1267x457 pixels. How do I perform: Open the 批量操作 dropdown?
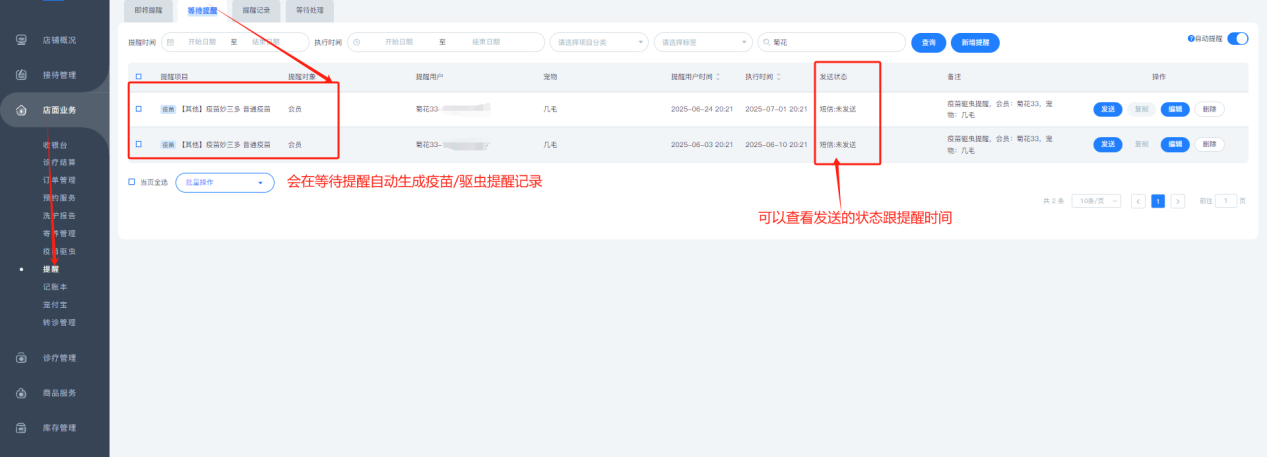(x=224, y=183)
